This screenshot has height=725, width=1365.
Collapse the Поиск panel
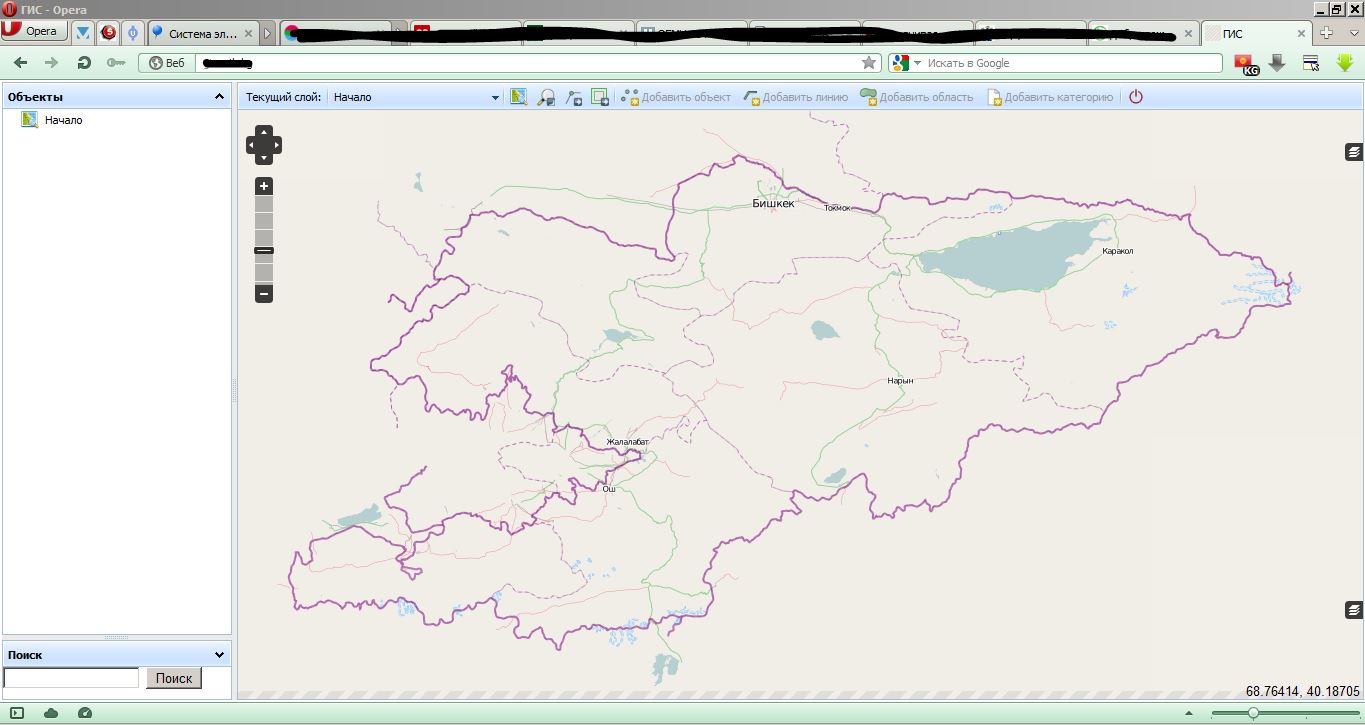pyautogui.click(x=219, y=655)
